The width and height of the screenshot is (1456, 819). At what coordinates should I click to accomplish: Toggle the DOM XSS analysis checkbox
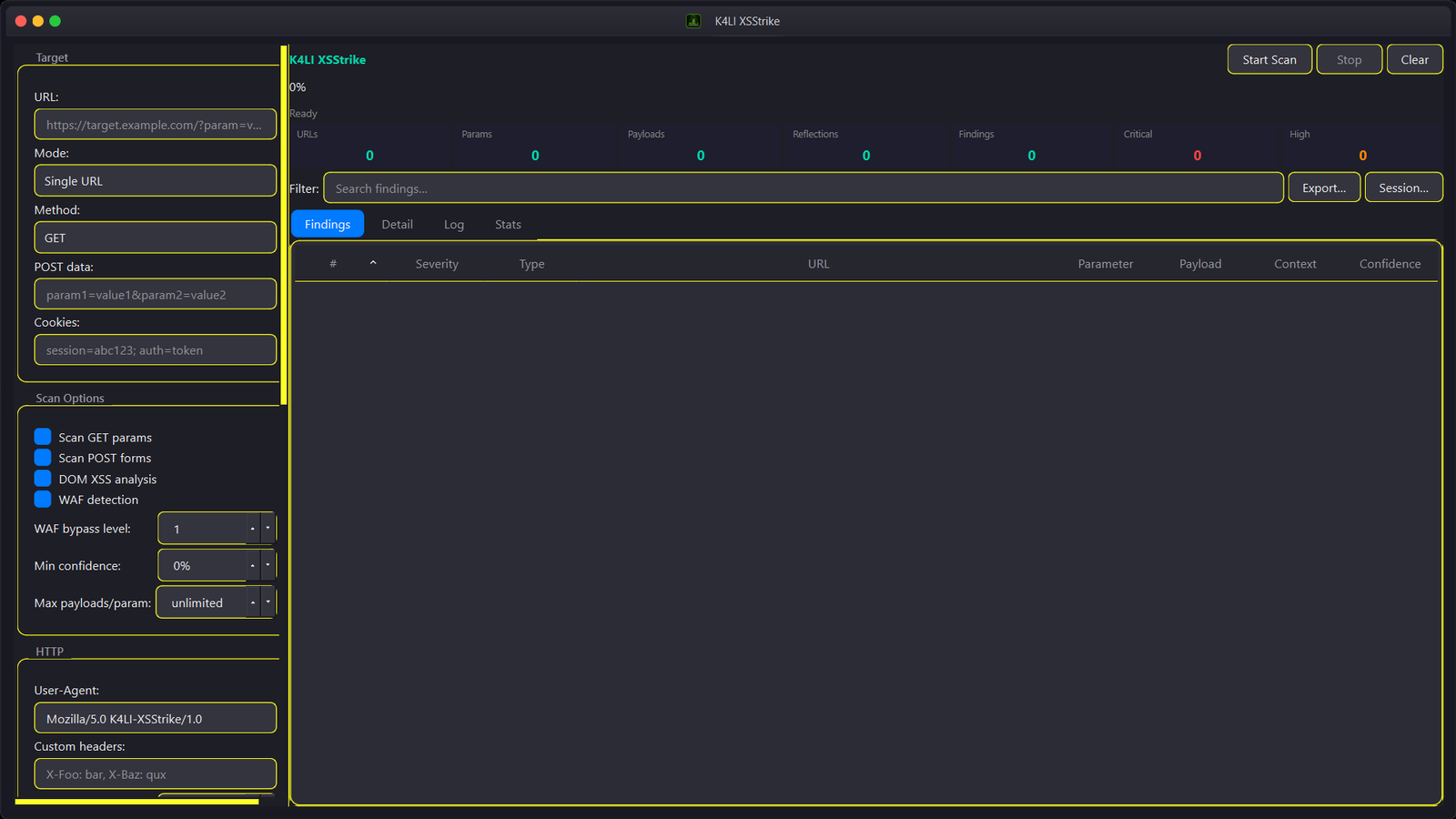tap(43, 479)
